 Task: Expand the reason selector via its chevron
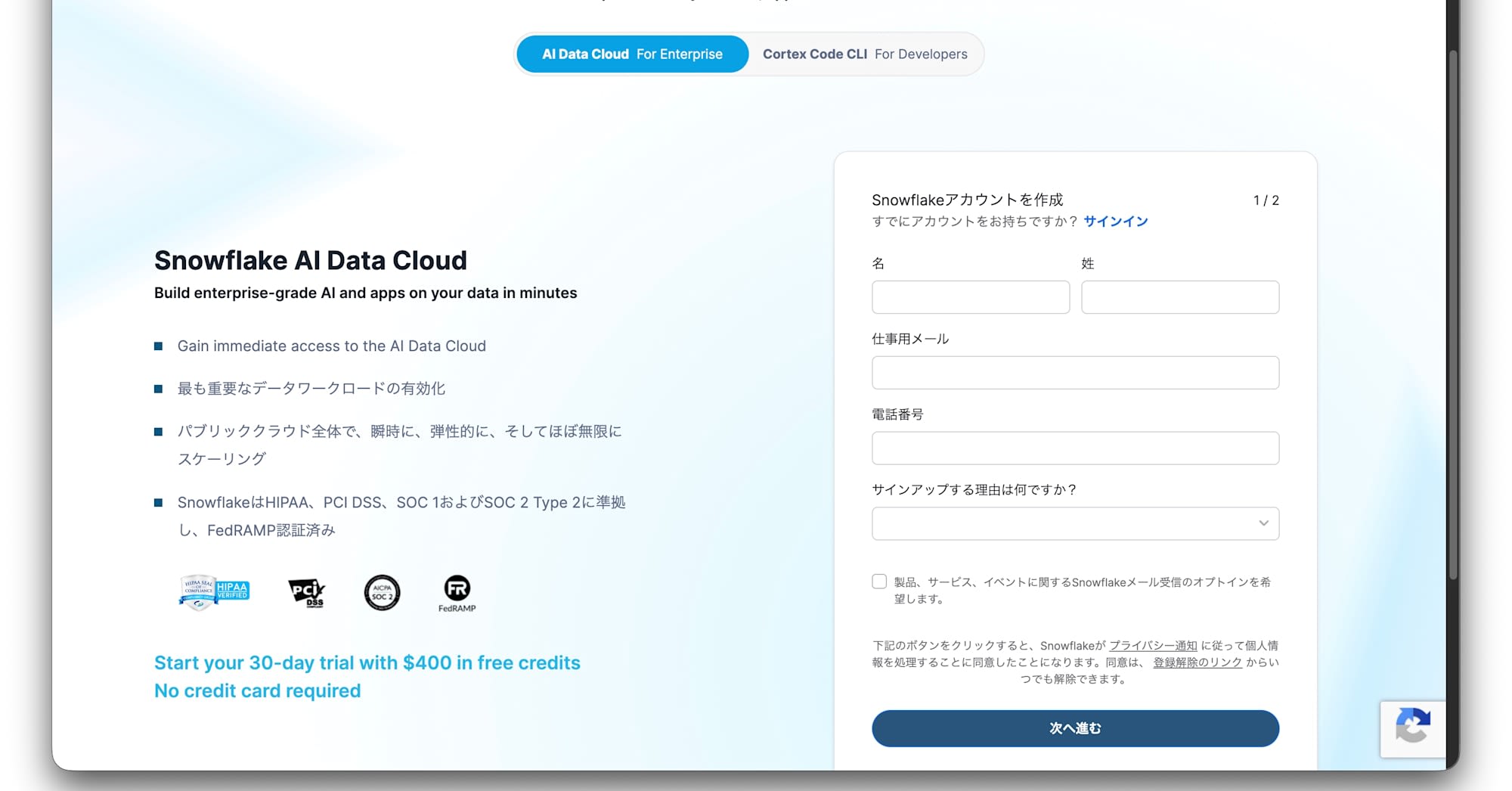point(1263,523)
